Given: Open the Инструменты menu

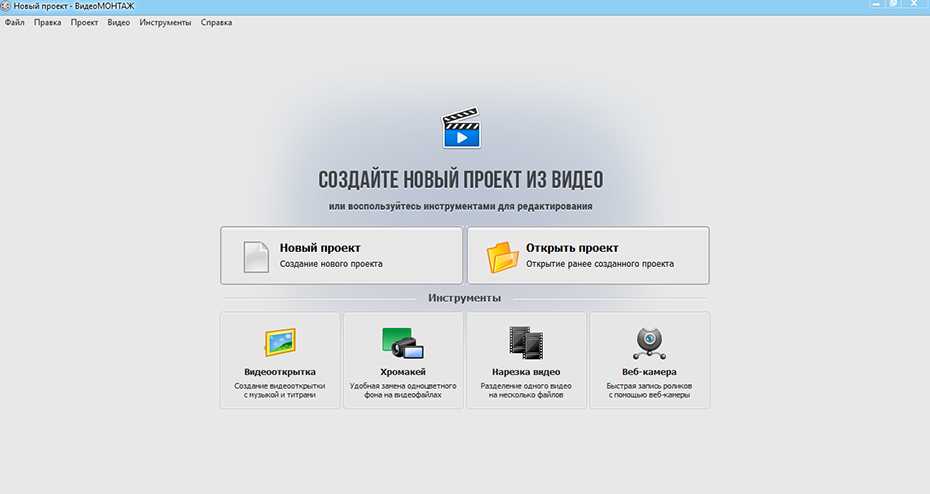Looking at the screenshot, I should [165, 22].
